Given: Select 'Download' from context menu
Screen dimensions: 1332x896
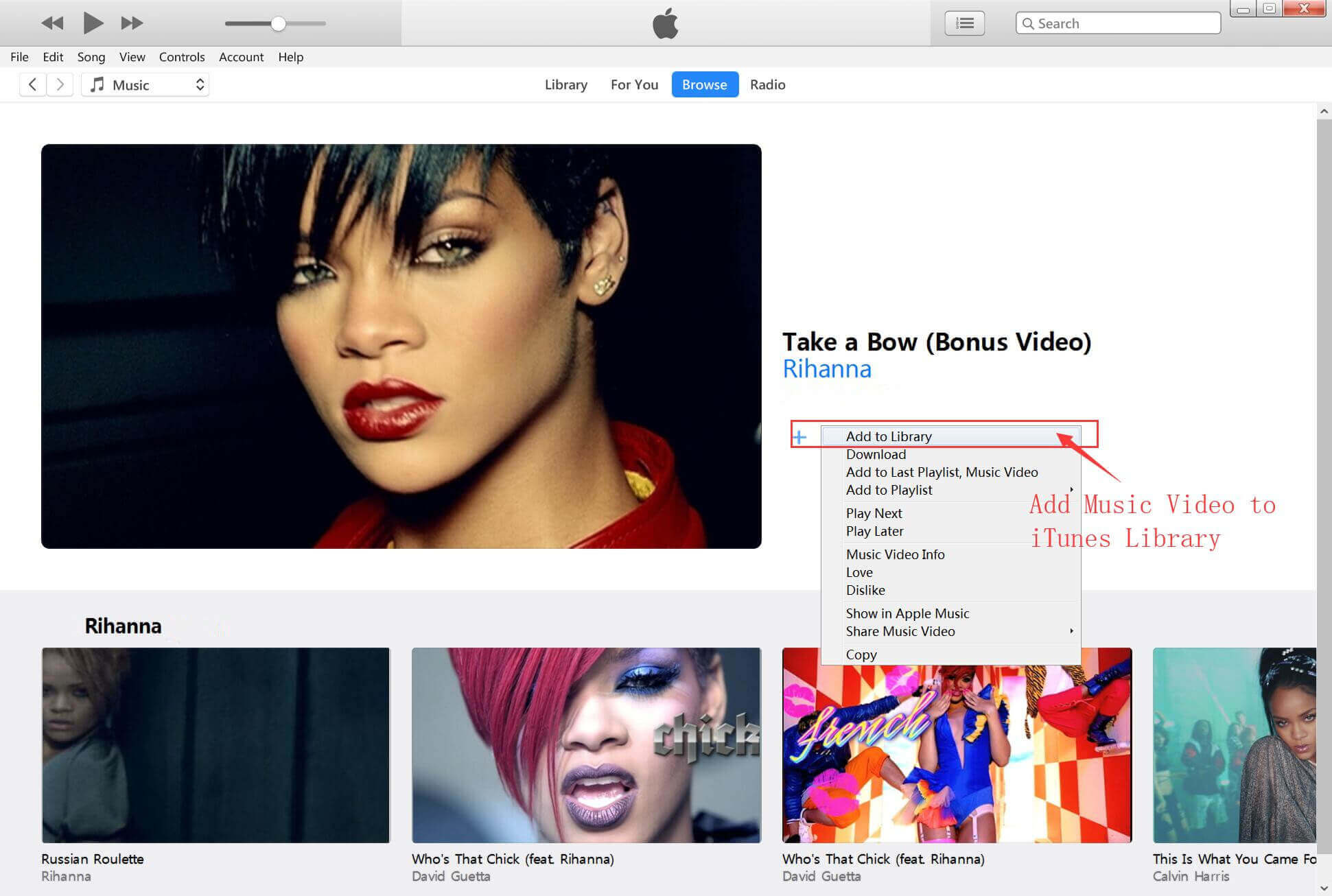Looking at the screenshot, I should [x=875, y=454].
